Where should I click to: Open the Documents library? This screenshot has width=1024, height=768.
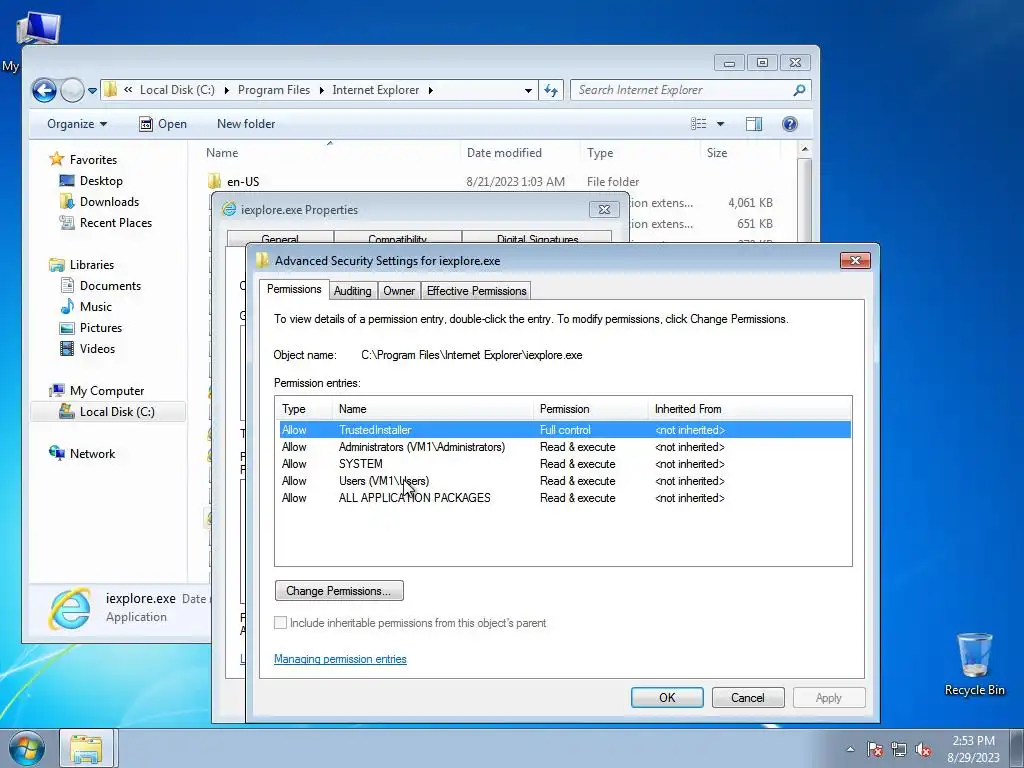coord(100,285)
